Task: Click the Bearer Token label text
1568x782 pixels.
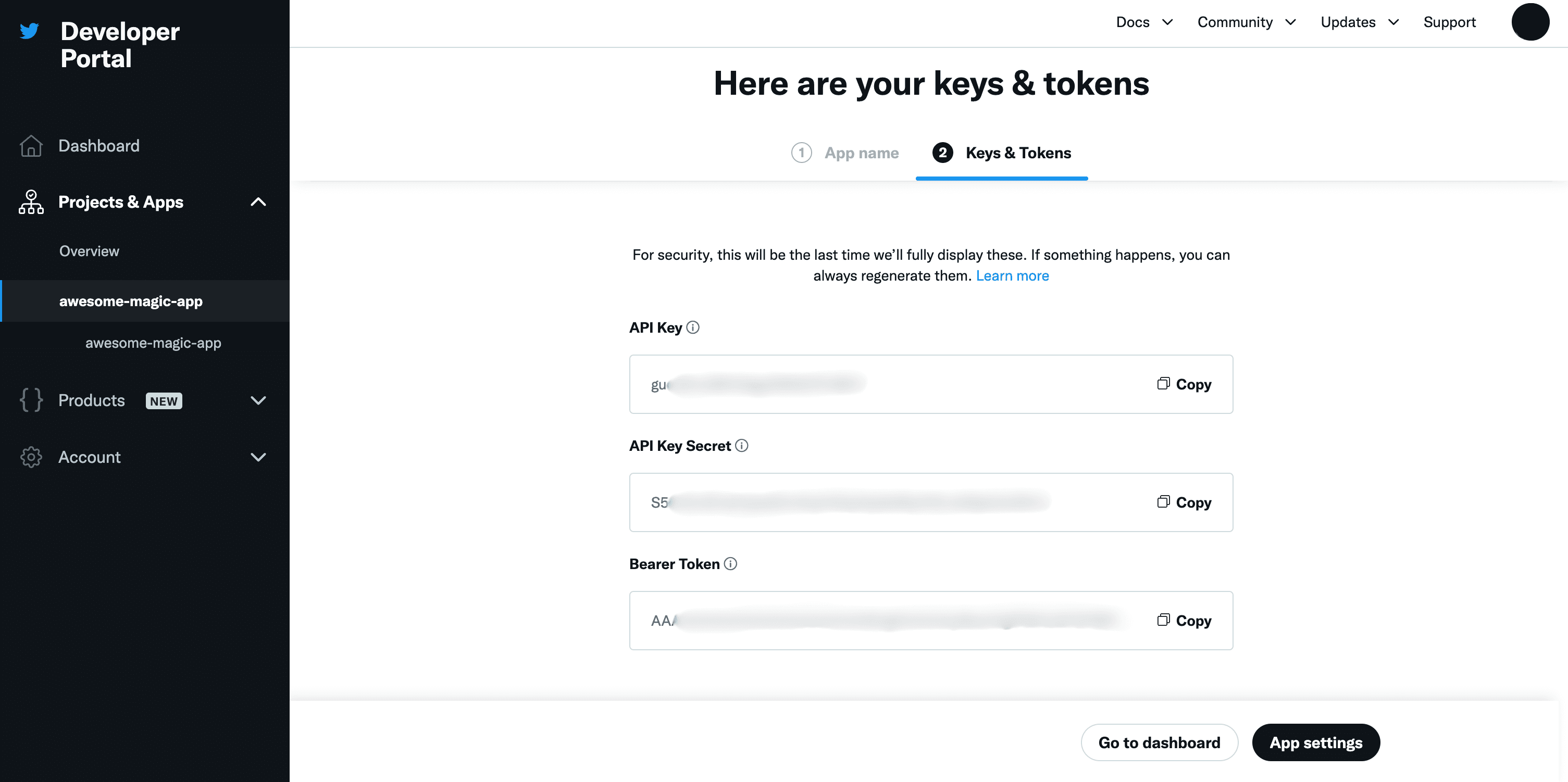Action: (675, 563)
